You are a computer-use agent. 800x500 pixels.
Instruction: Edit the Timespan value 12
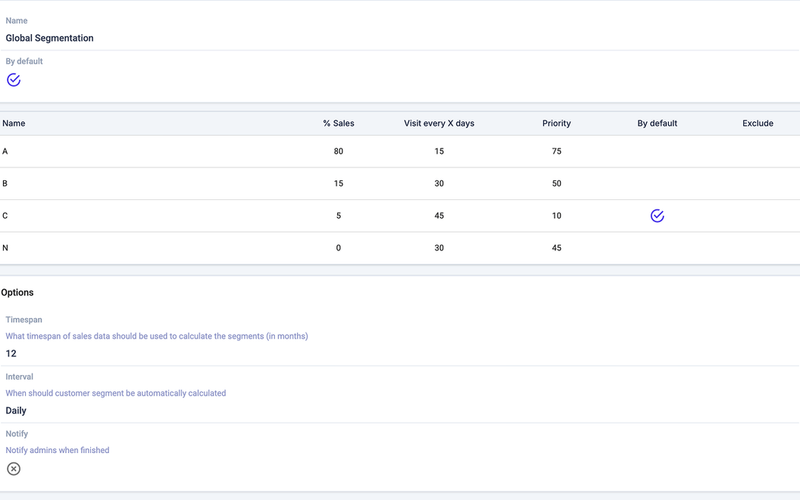pyautogui.click(x=12, y=354)
